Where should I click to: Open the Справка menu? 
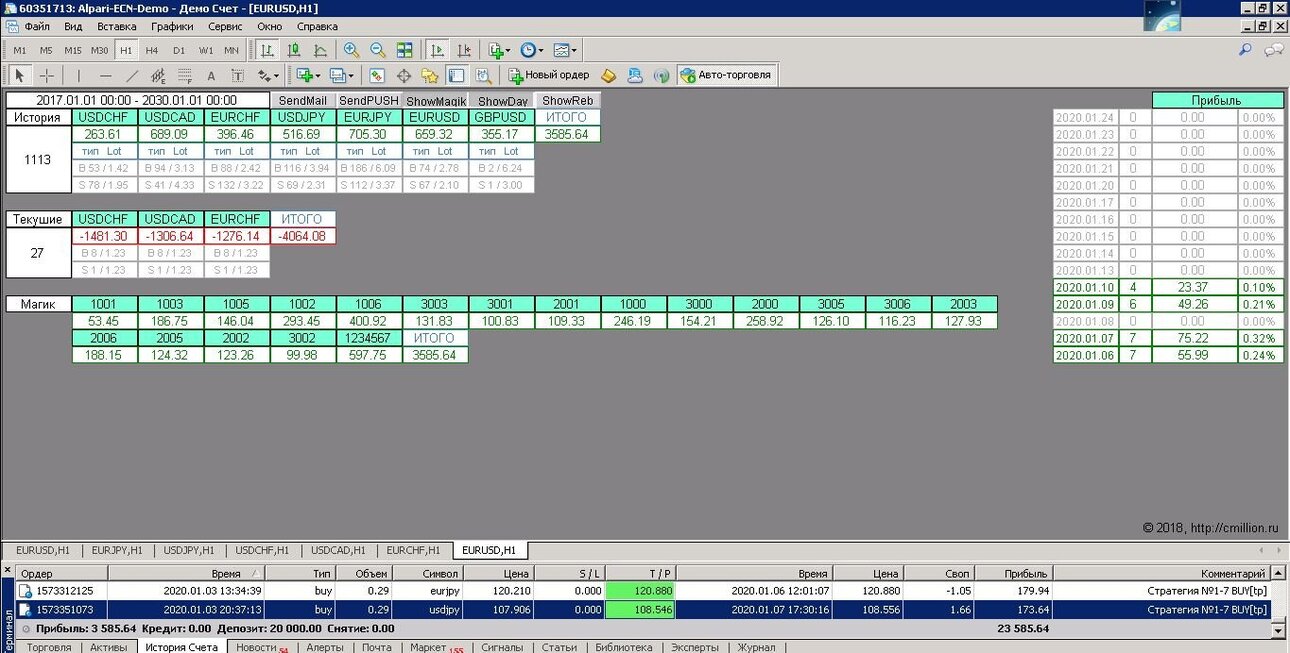coord(317,27)
